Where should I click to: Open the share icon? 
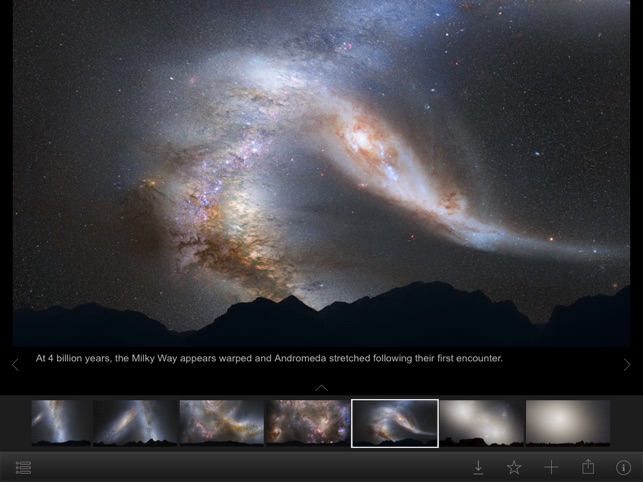588,466
